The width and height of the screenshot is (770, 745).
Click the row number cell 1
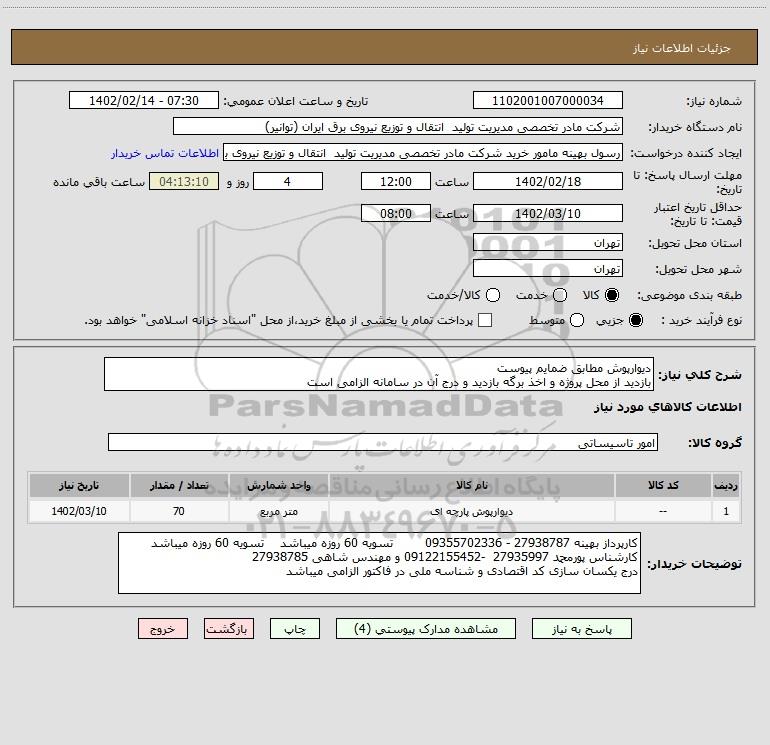pos(726,511)
